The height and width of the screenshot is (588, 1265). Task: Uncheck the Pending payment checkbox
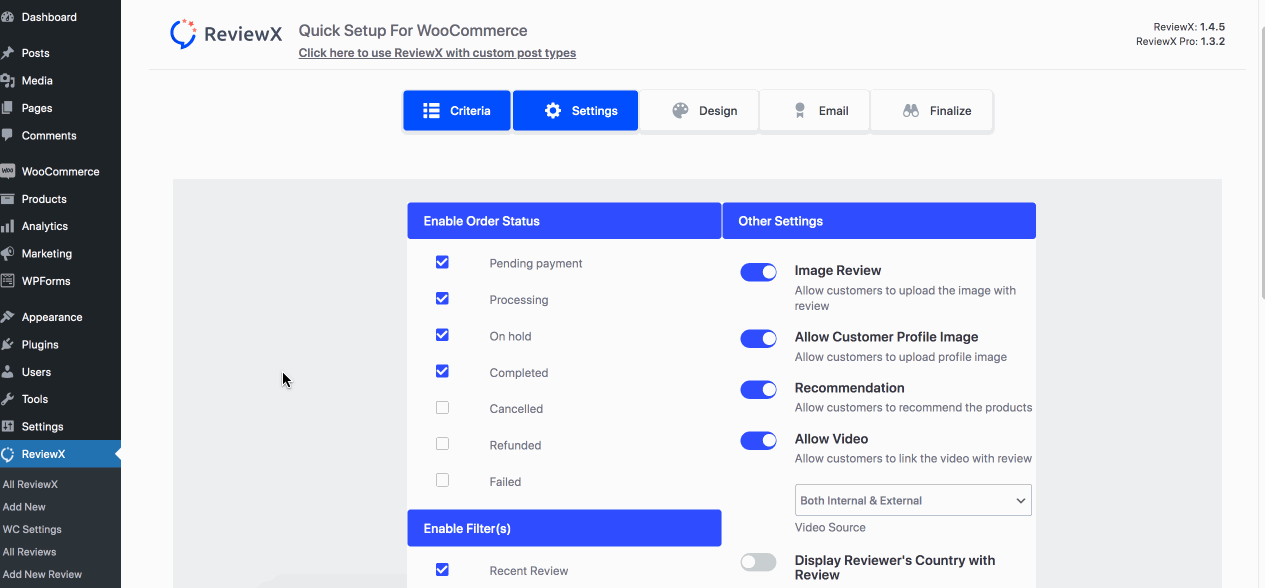pos(442,262)
